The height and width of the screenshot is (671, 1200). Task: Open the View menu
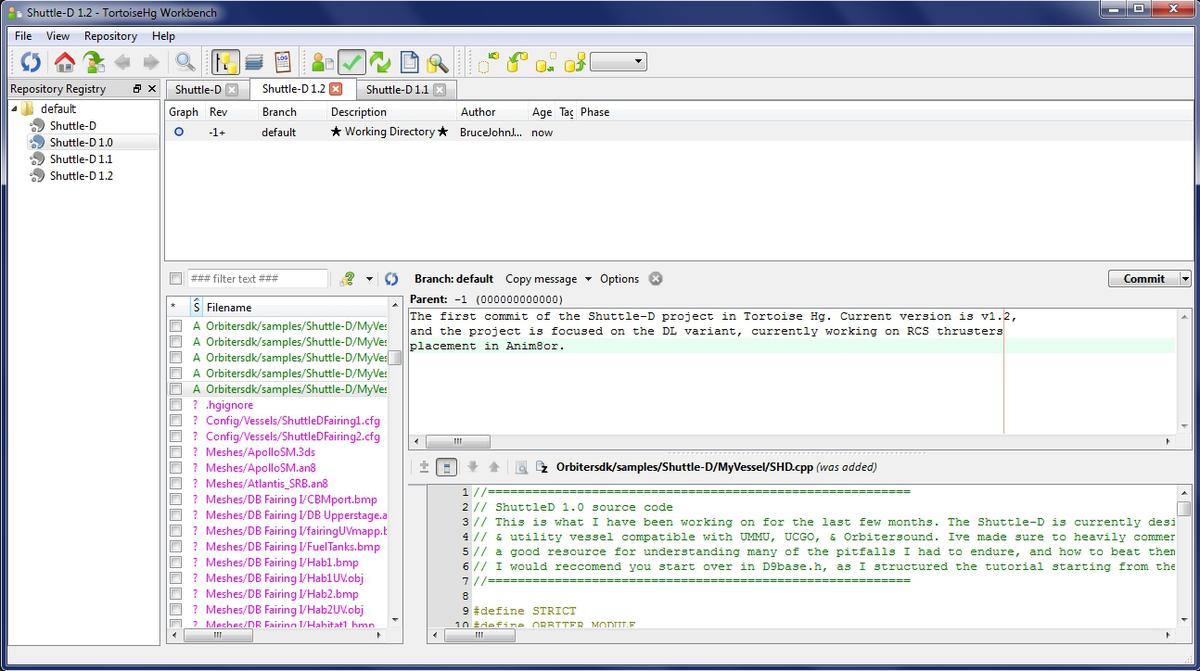pos(58,36)
